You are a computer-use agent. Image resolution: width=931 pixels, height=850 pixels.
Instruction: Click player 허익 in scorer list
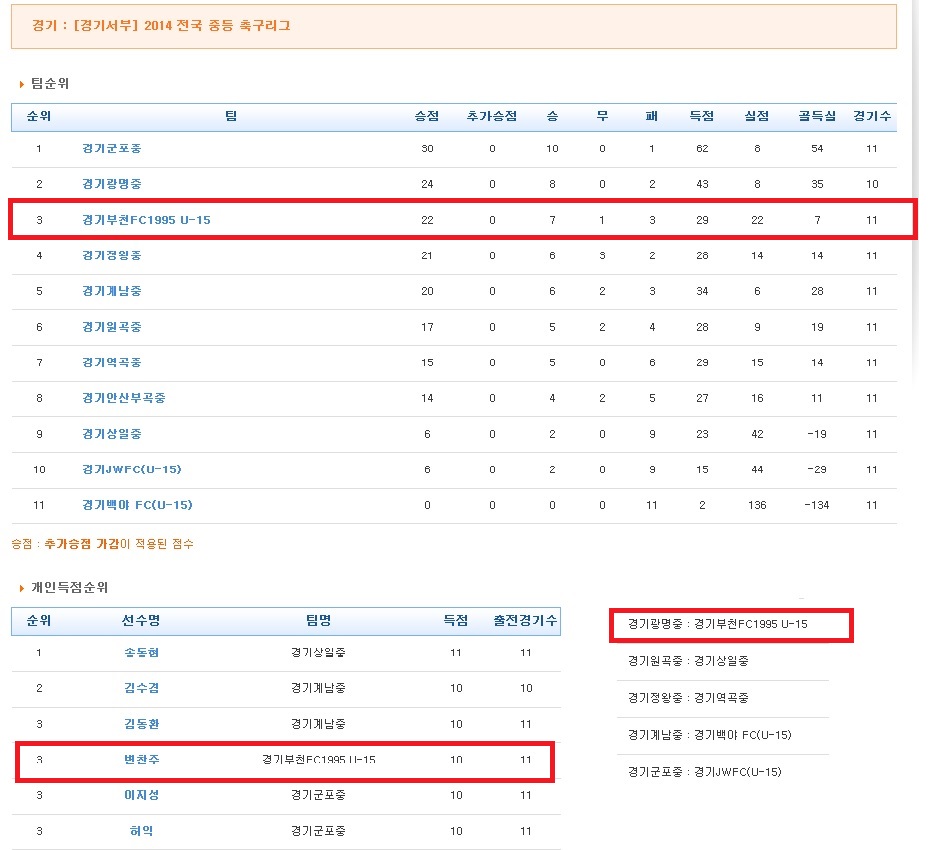140,830
